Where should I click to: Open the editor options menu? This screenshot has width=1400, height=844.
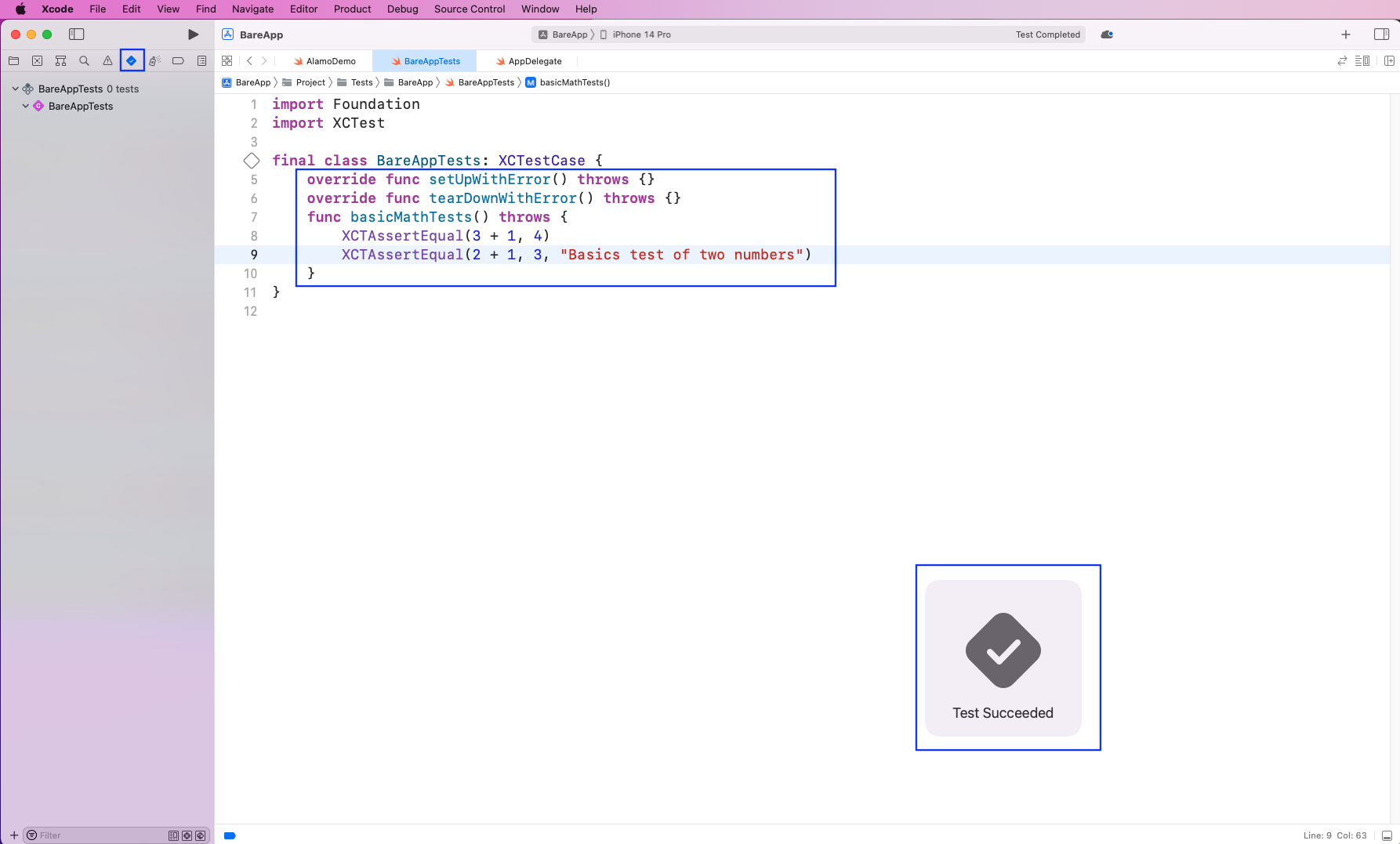1362,61
